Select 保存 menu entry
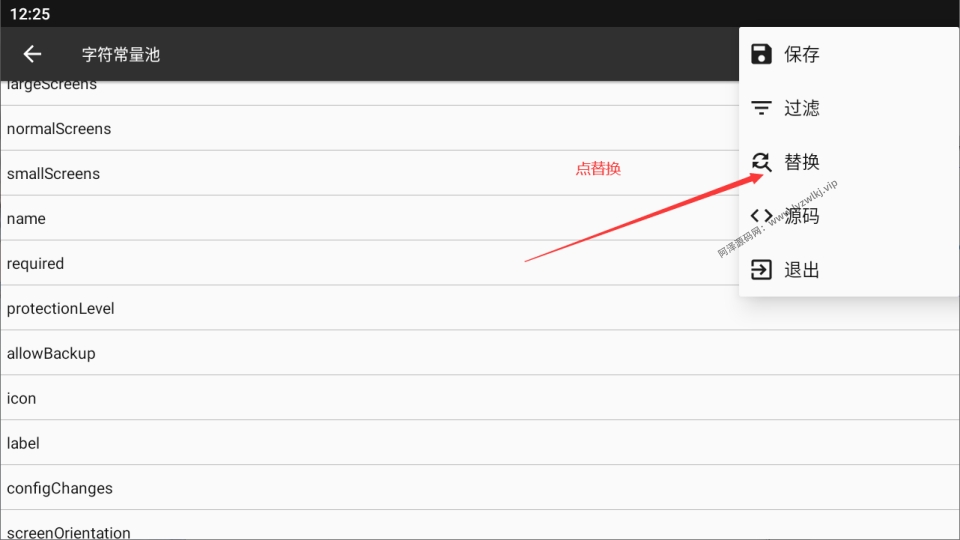960x540 pixels. pyautogui.click(x=849, y=54)
